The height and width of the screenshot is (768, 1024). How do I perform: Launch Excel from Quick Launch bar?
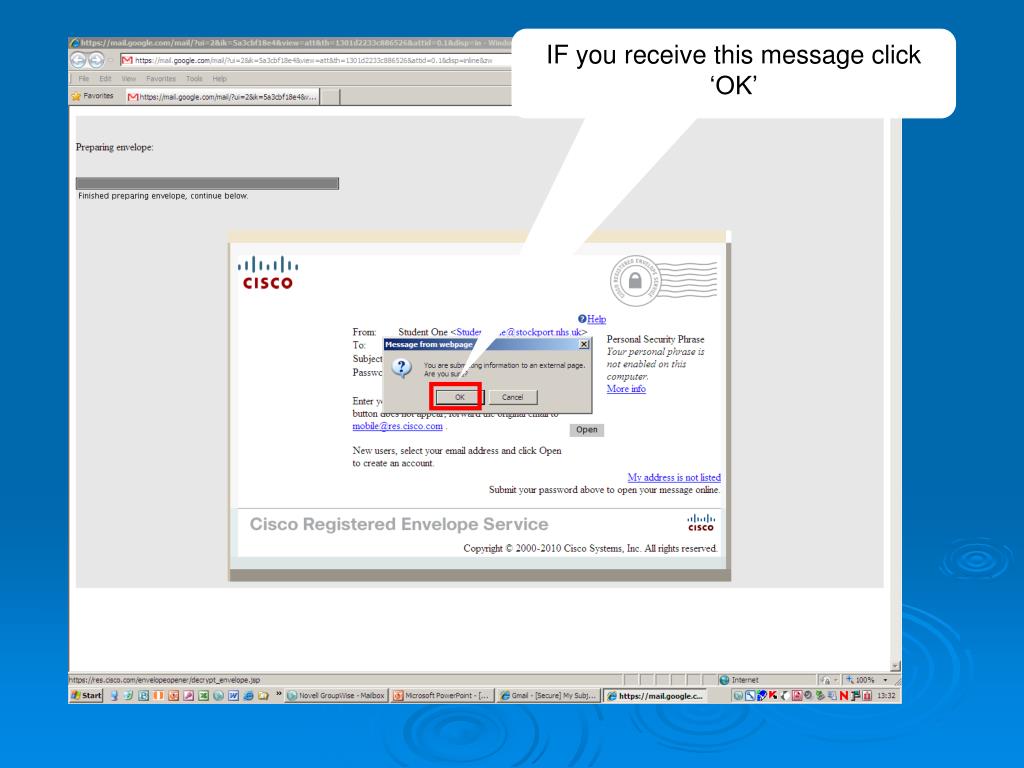[203, 696]
